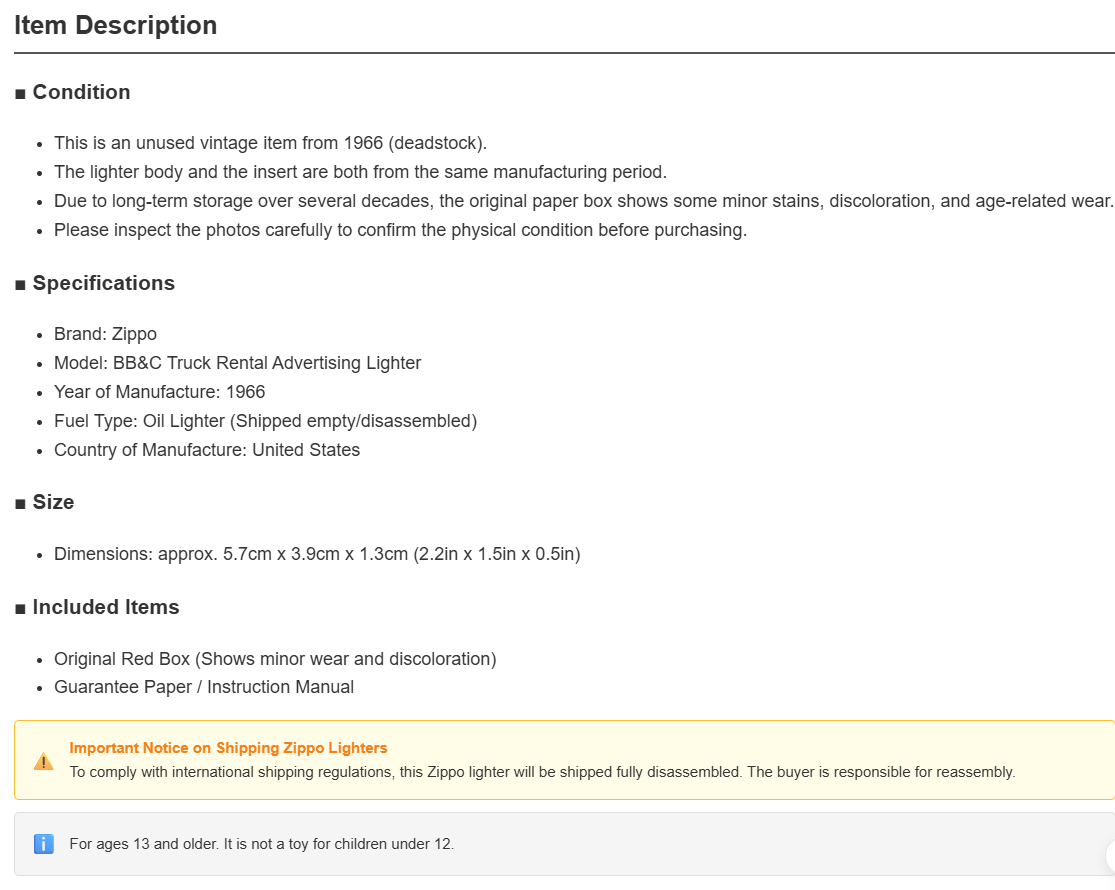Click the Brand: Zippo line
Image resolution: width=1115 pixels, height=890 pixels.
tap(105, 334)
